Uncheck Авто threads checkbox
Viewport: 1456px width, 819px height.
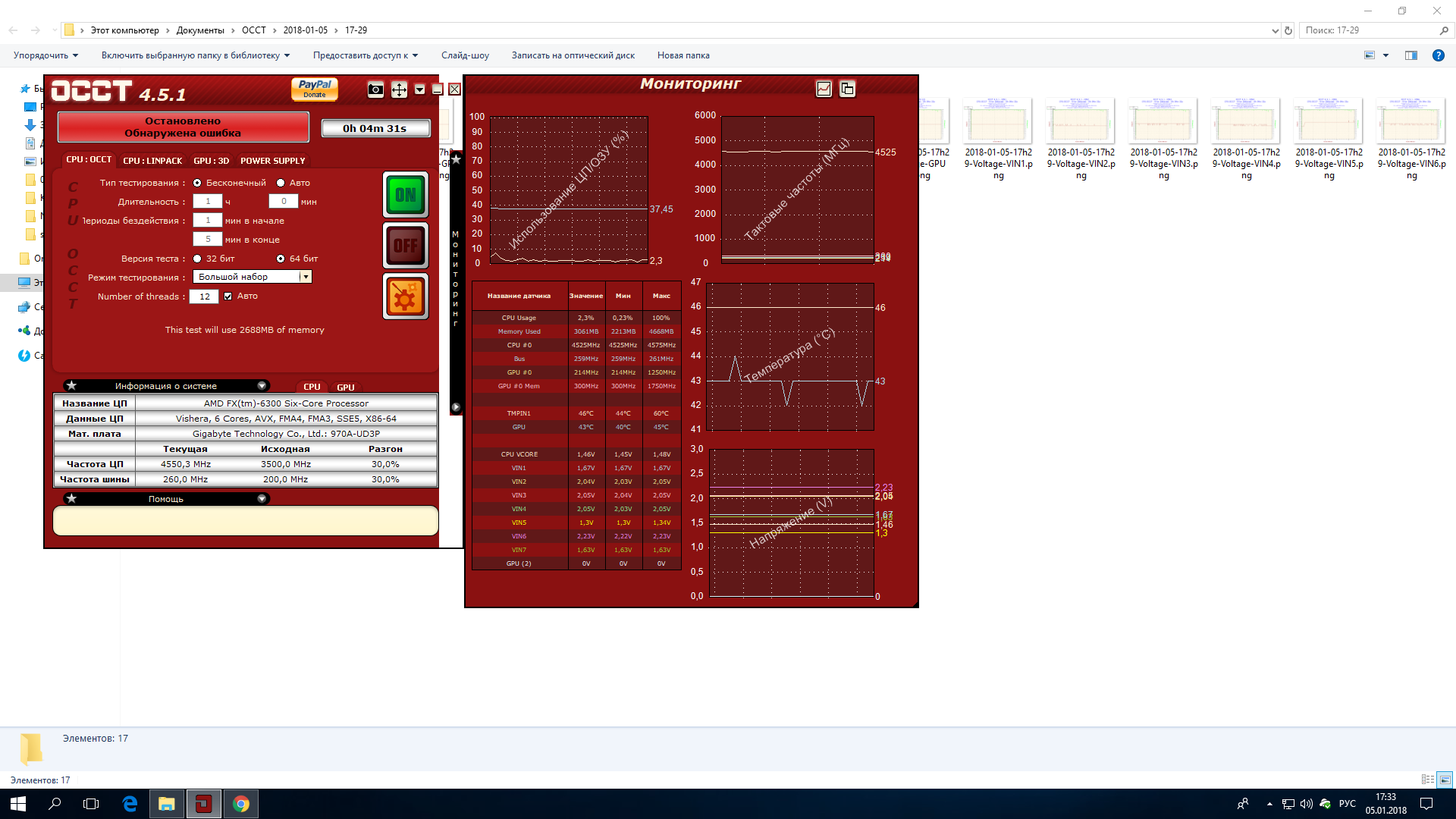[x=227, y=297]
